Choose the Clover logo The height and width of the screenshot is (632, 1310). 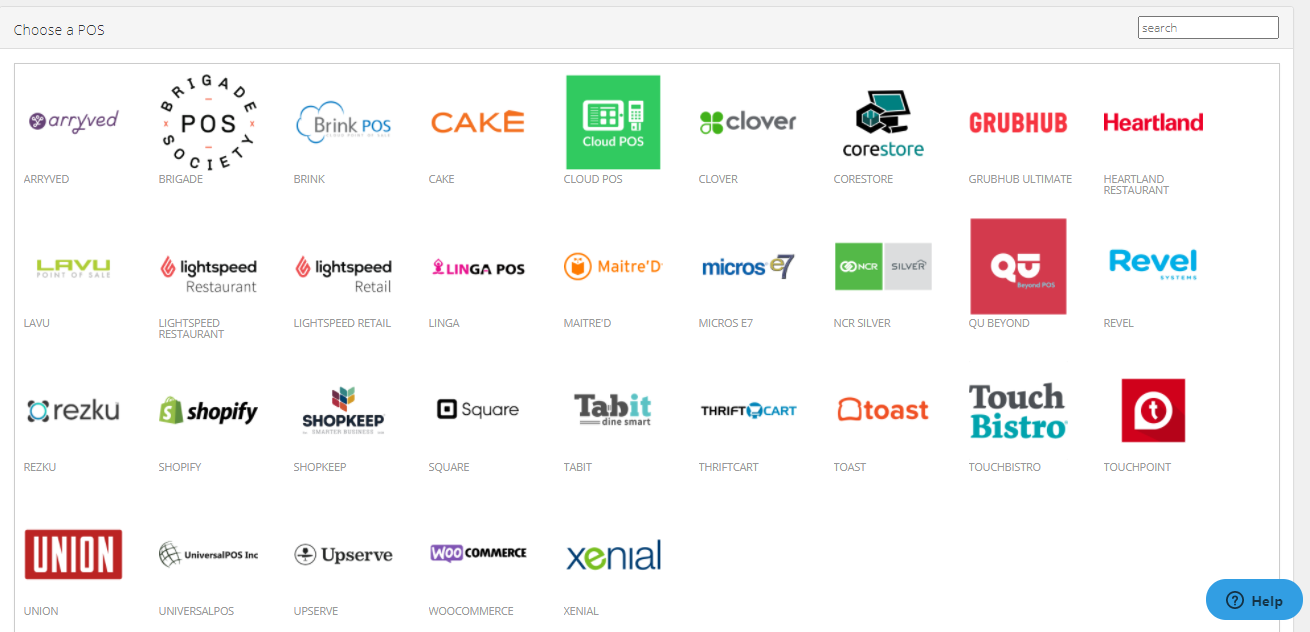pyautogui.click(x=748, y=122)
